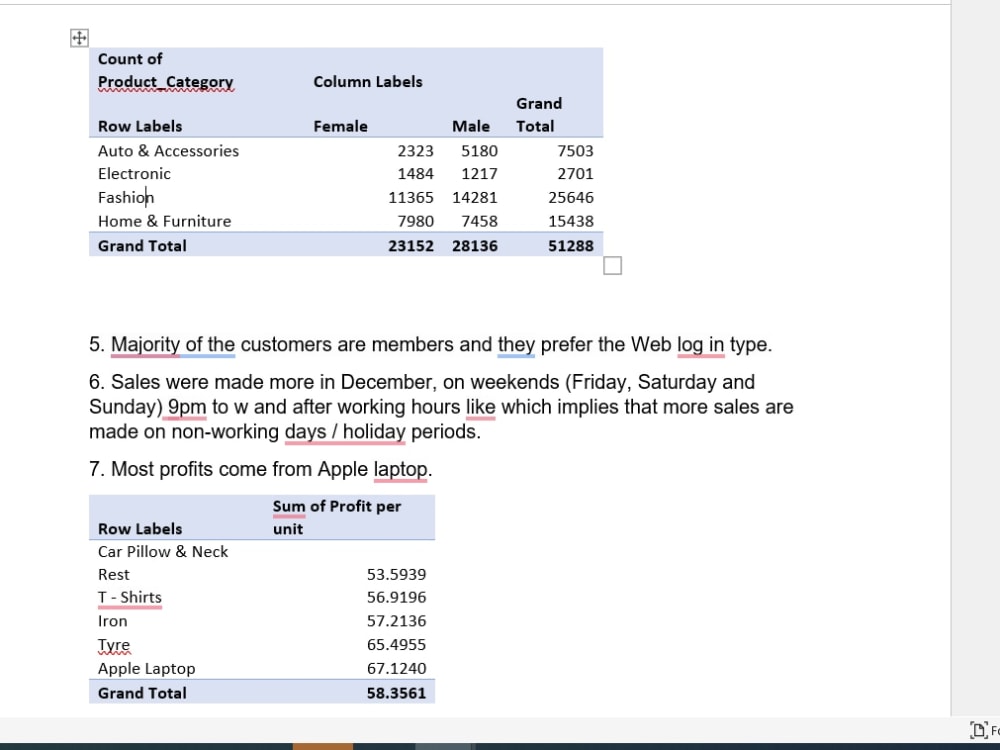Click 'Sum of Profit per unit' header

coord(337,517)
